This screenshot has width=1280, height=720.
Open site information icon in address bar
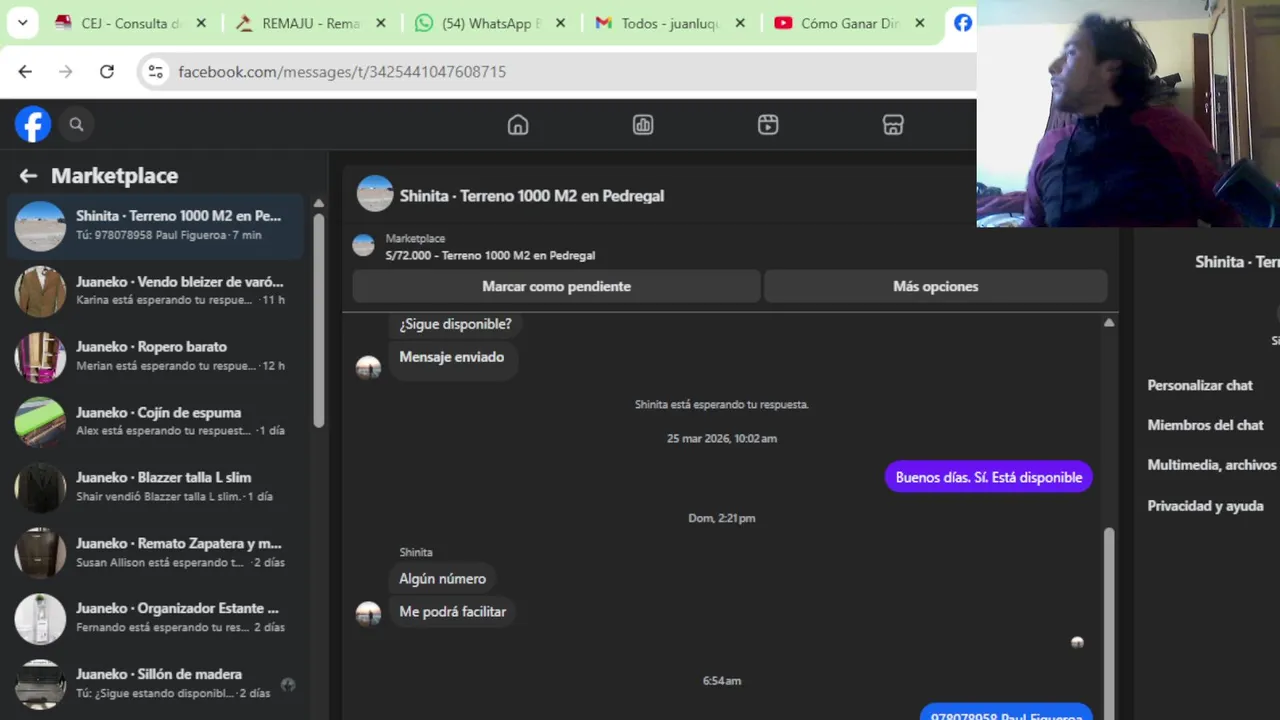(x=155, y=71)
